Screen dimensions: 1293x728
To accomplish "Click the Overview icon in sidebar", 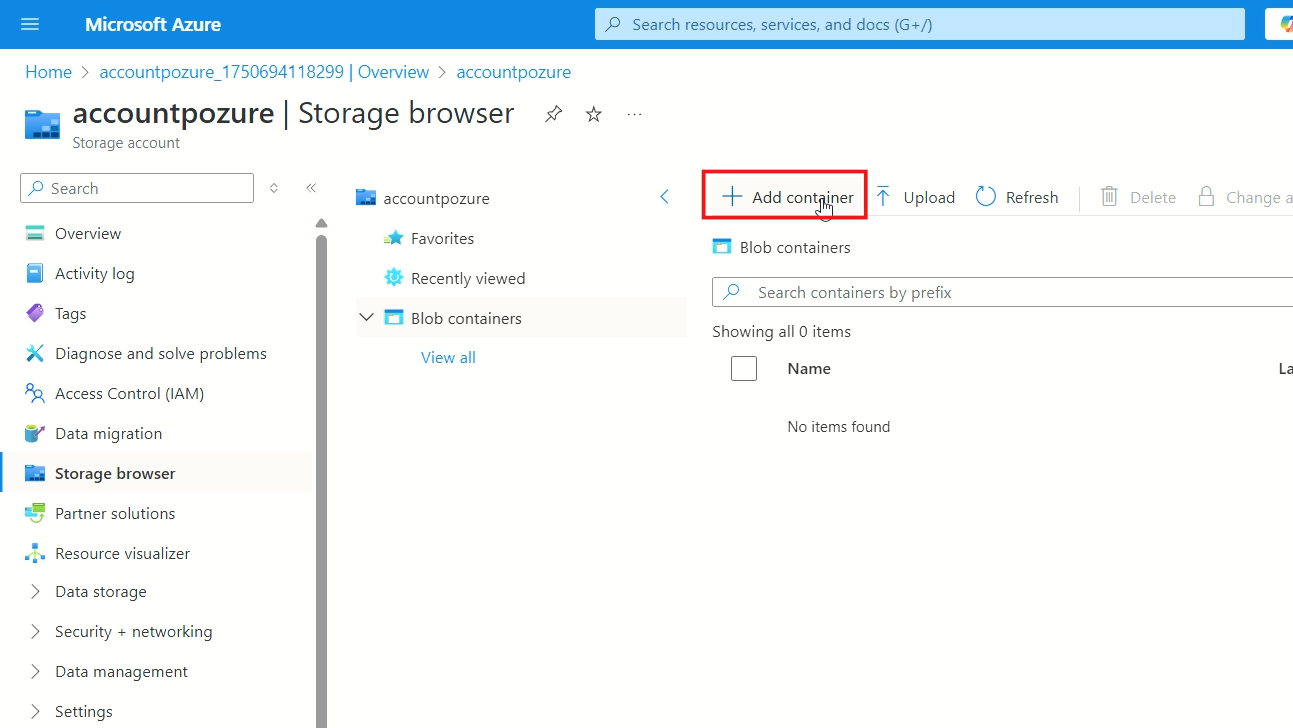I will pos(35,233).
